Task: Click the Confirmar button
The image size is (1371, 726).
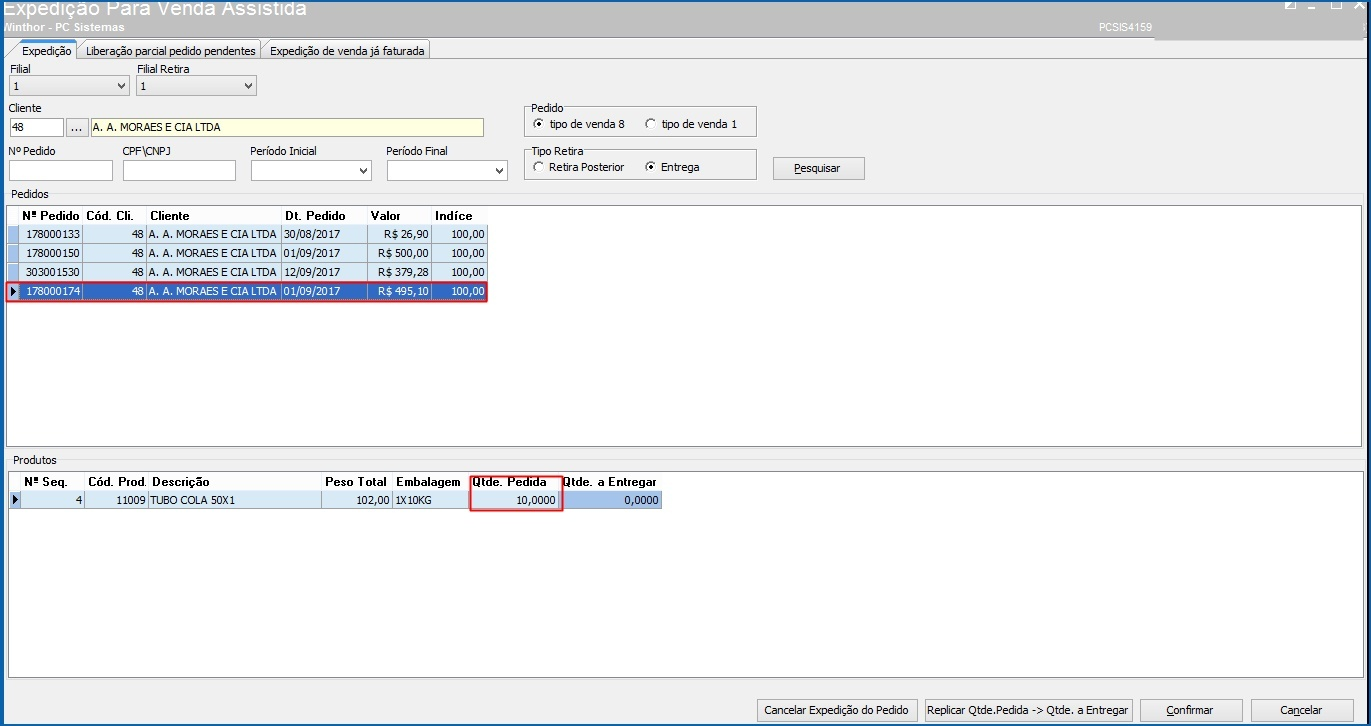Action: click(1190, 710)
